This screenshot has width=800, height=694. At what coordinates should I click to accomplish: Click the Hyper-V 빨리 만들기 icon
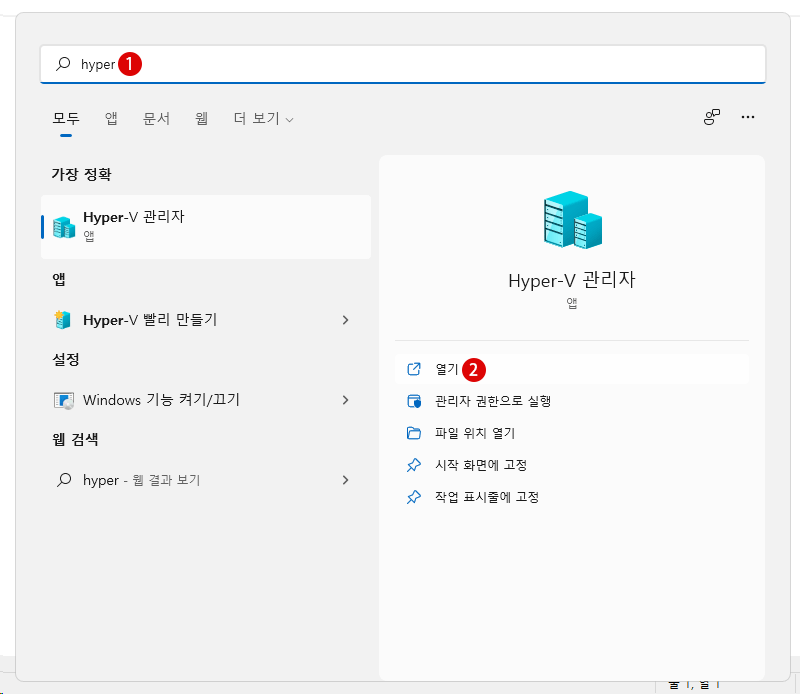tap(63, 320)
